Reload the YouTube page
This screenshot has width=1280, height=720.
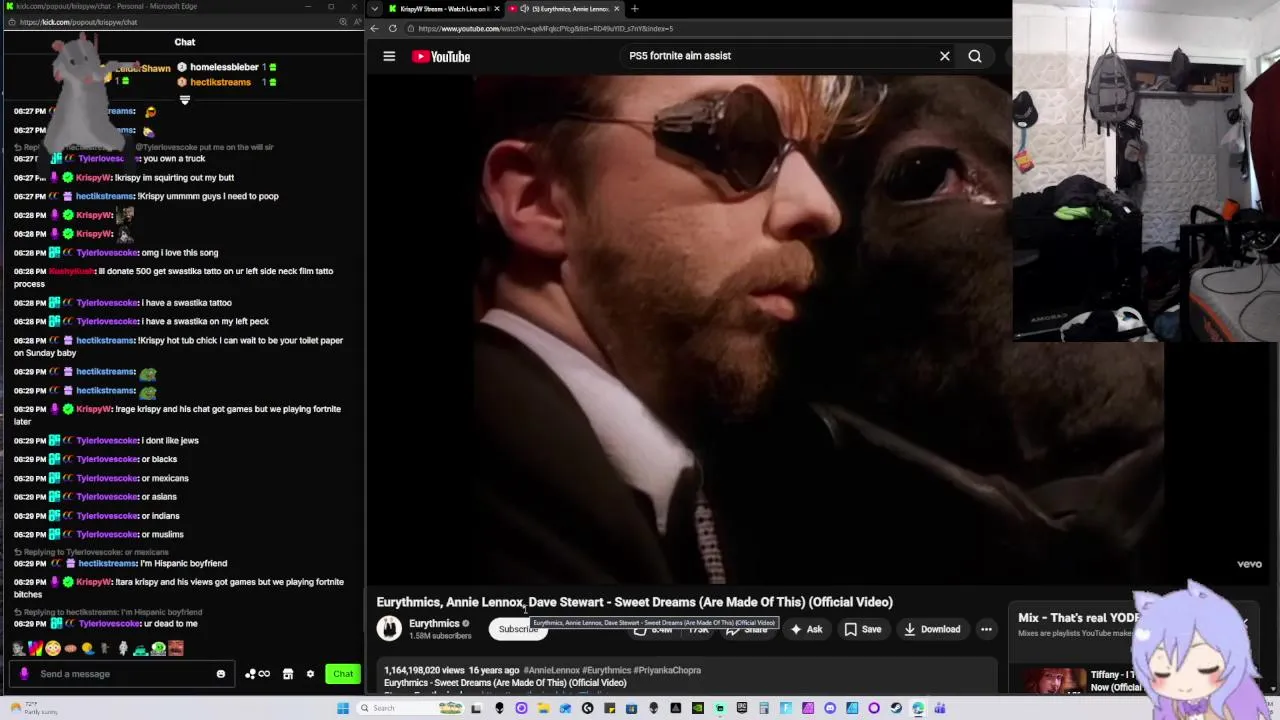tap(393, 28)
